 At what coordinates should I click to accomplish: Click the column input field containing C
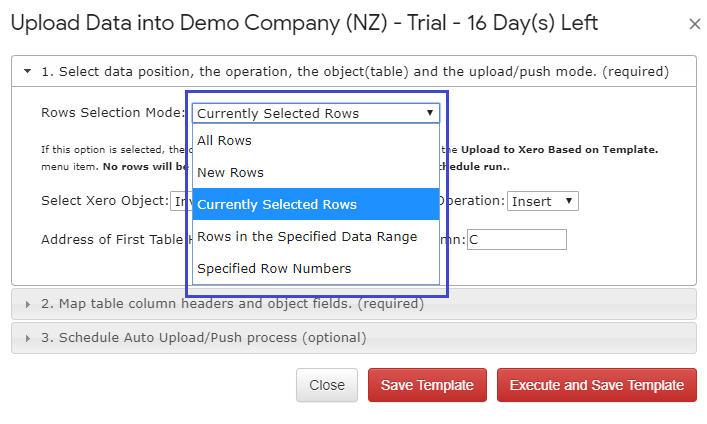click(x=517, y=240)
